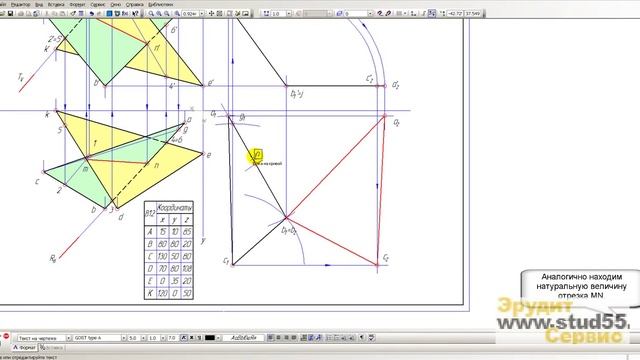Align text to the left
Screen dimensions: 640x360
pos(271,338)
